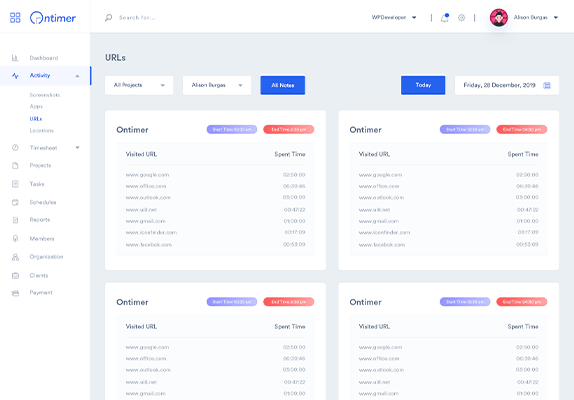Click the Dashboard chart icon in sidebar

coord(15,58)
